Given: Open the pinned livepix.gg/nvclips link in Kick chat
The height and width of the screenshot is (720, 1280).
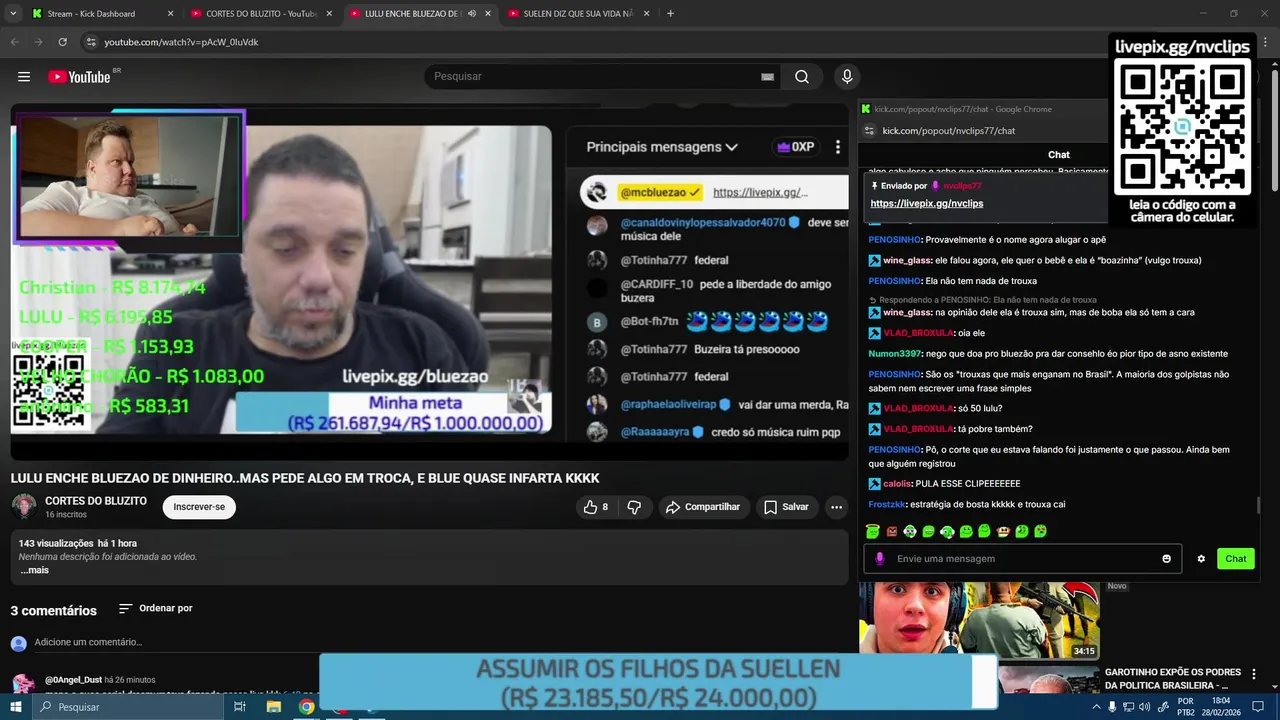Looking at the screenshot, I should 927,203.
